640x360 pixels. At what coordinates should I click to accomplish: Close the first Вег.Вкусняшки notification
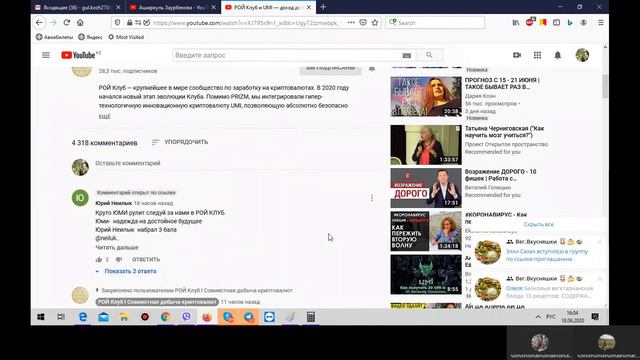(x=600, y=242)
